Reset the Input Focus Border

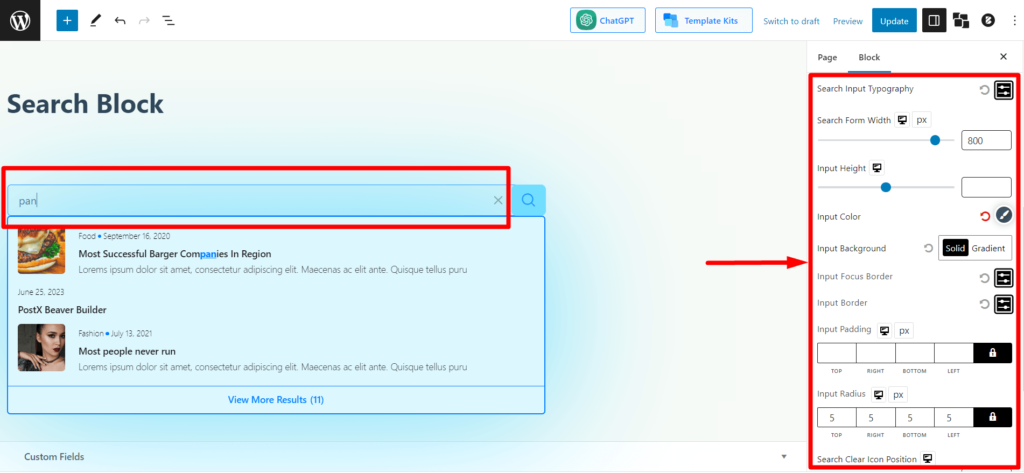[984, 278]
